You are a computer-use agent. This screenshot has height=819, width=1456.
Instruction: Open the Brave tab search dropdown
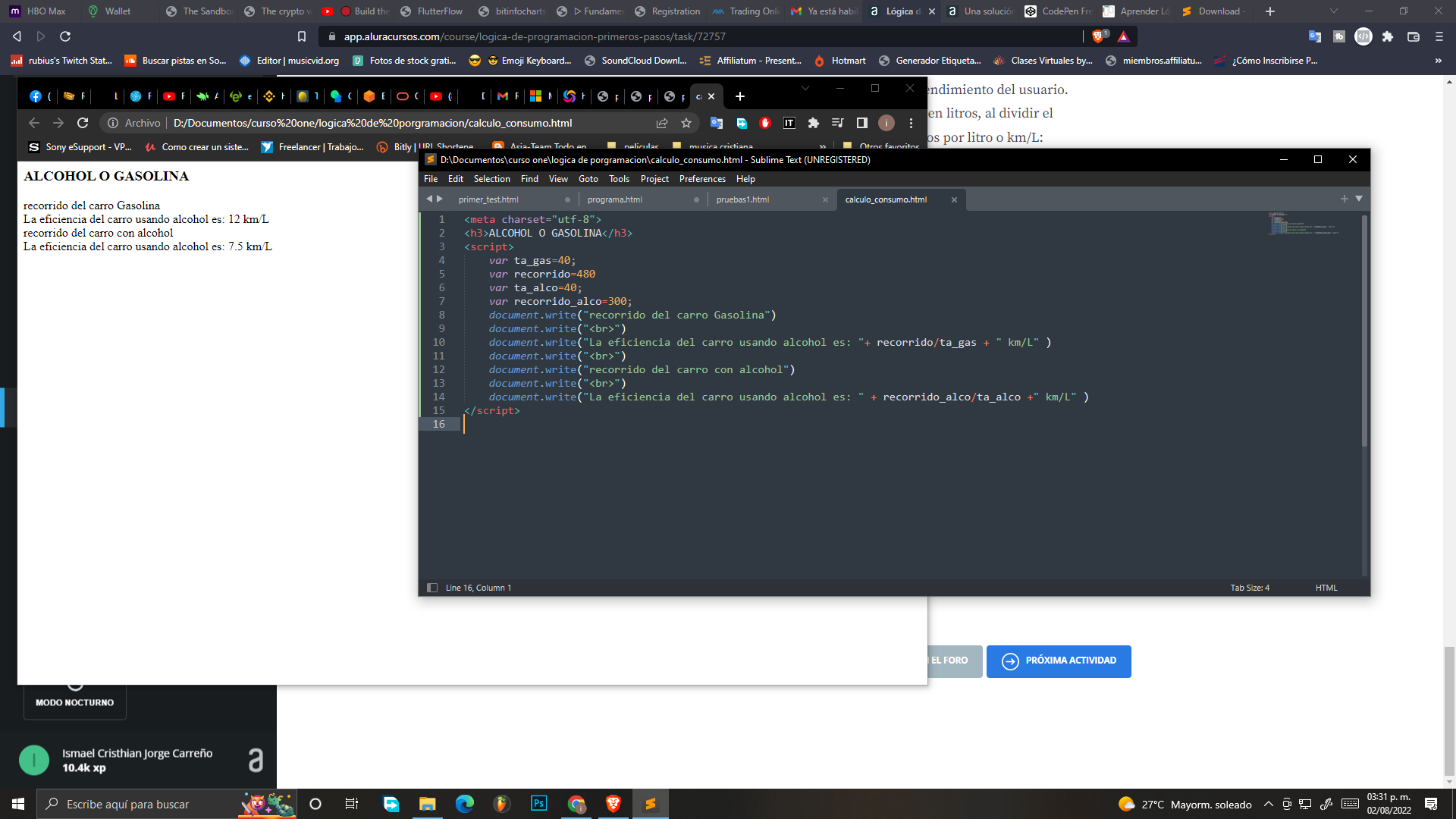click(1334, 11)
